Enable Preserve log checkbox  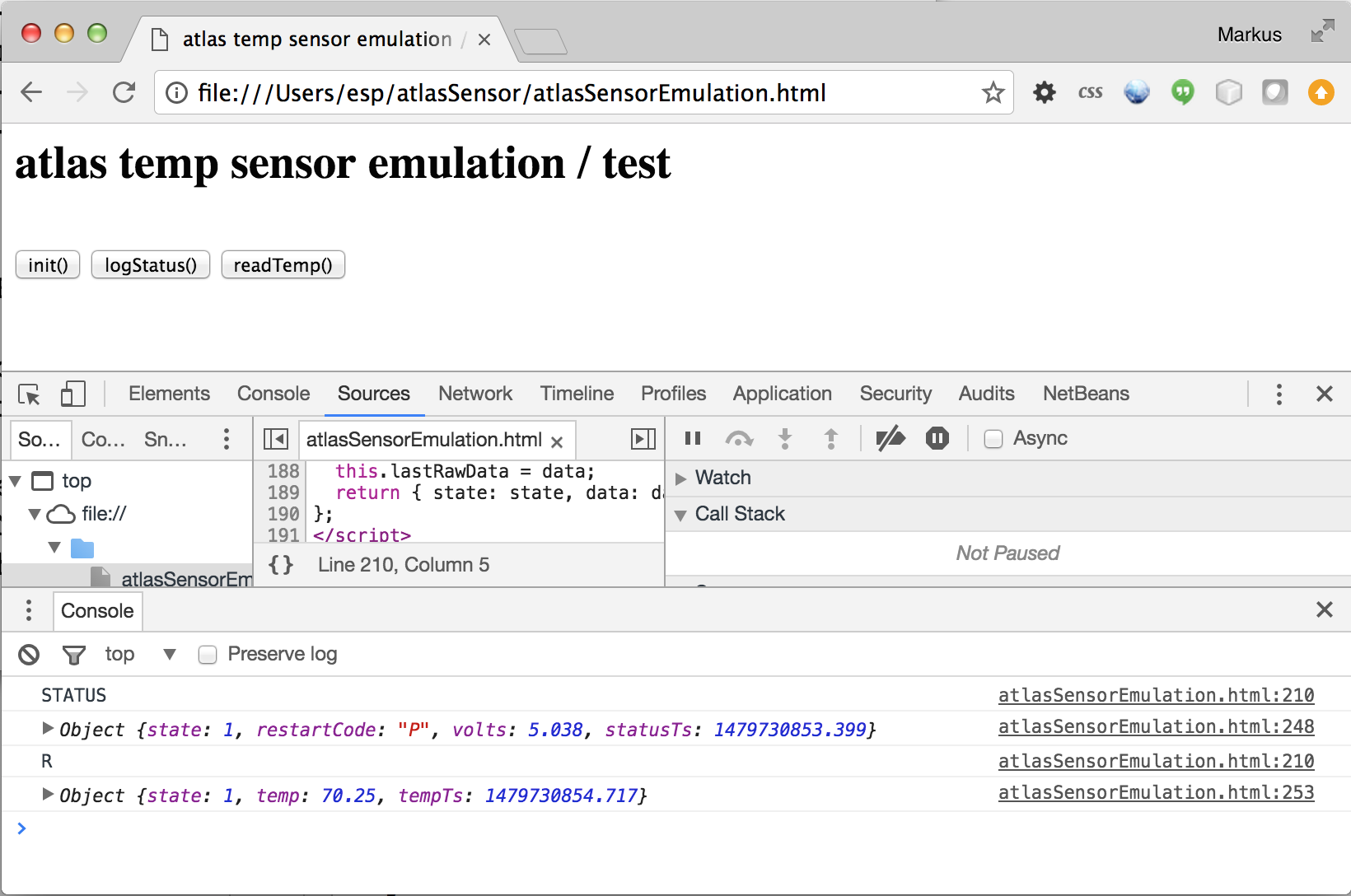pyautogui.click(x=208, y=655)
